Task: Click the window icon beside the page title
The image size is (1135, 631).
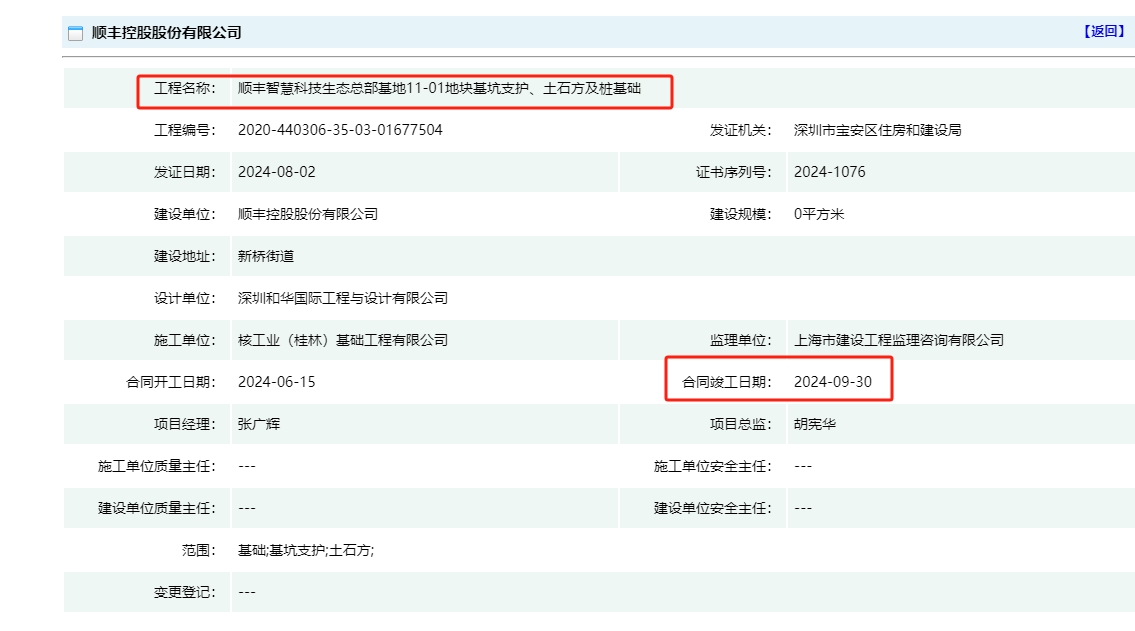Action: click(x=75, y=33)
